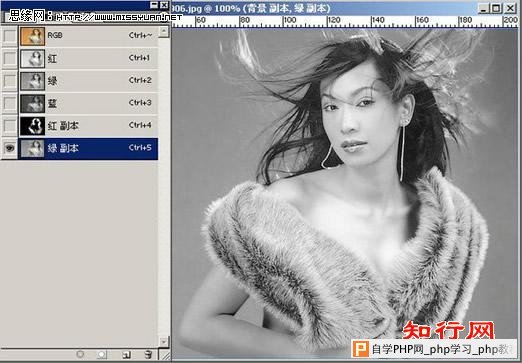Select the 红 channel row
This screenshot has width=522, height=363.
(88, 58)
